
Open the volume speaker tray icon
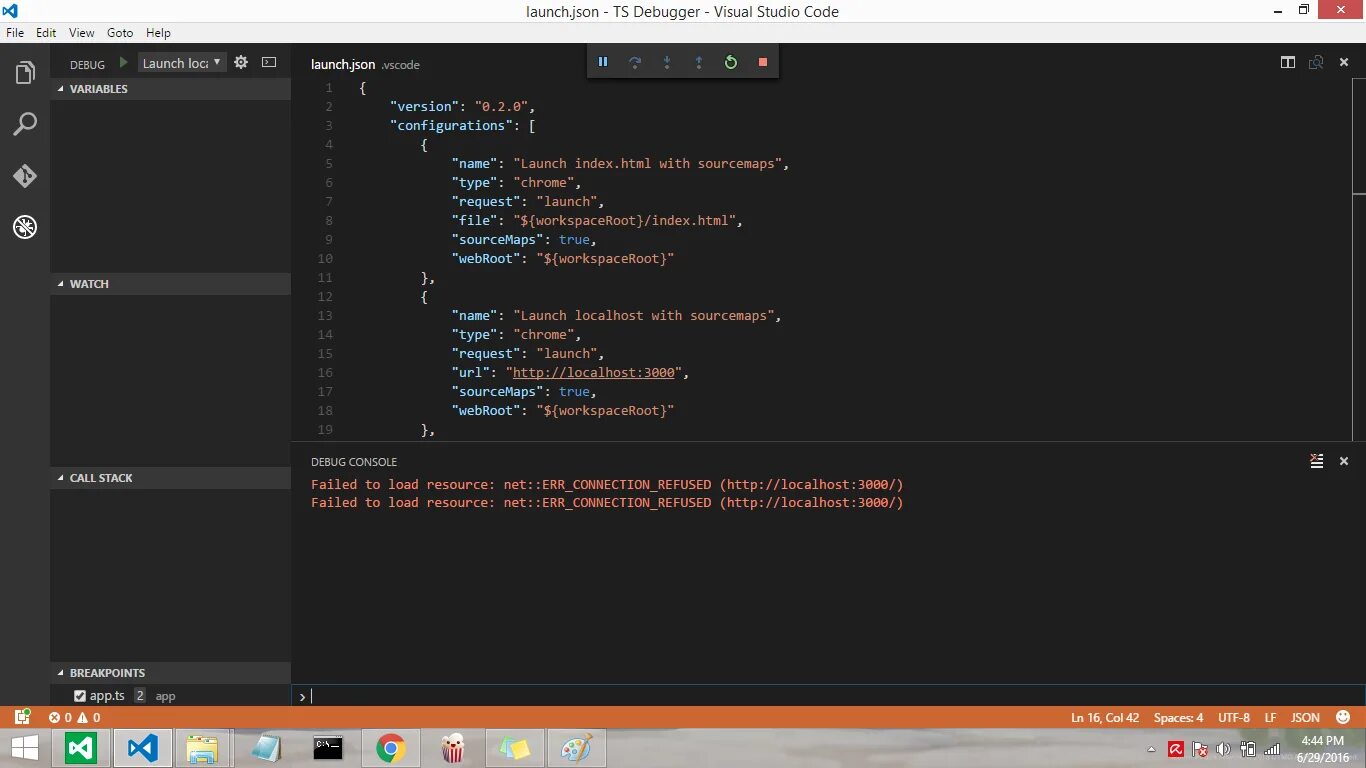(x=1224, y=749)
